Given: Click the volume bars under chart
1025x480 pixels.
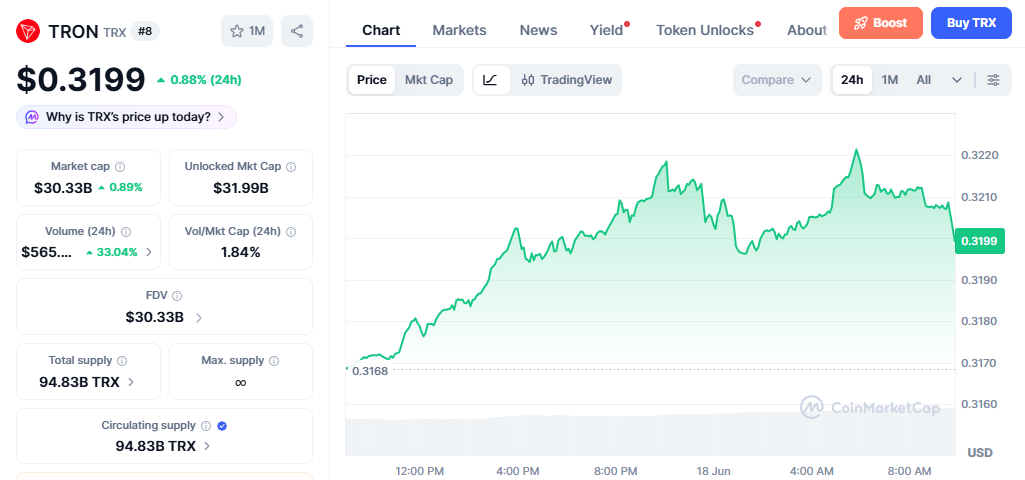Looking at the screenshot, I should [650, 434].
